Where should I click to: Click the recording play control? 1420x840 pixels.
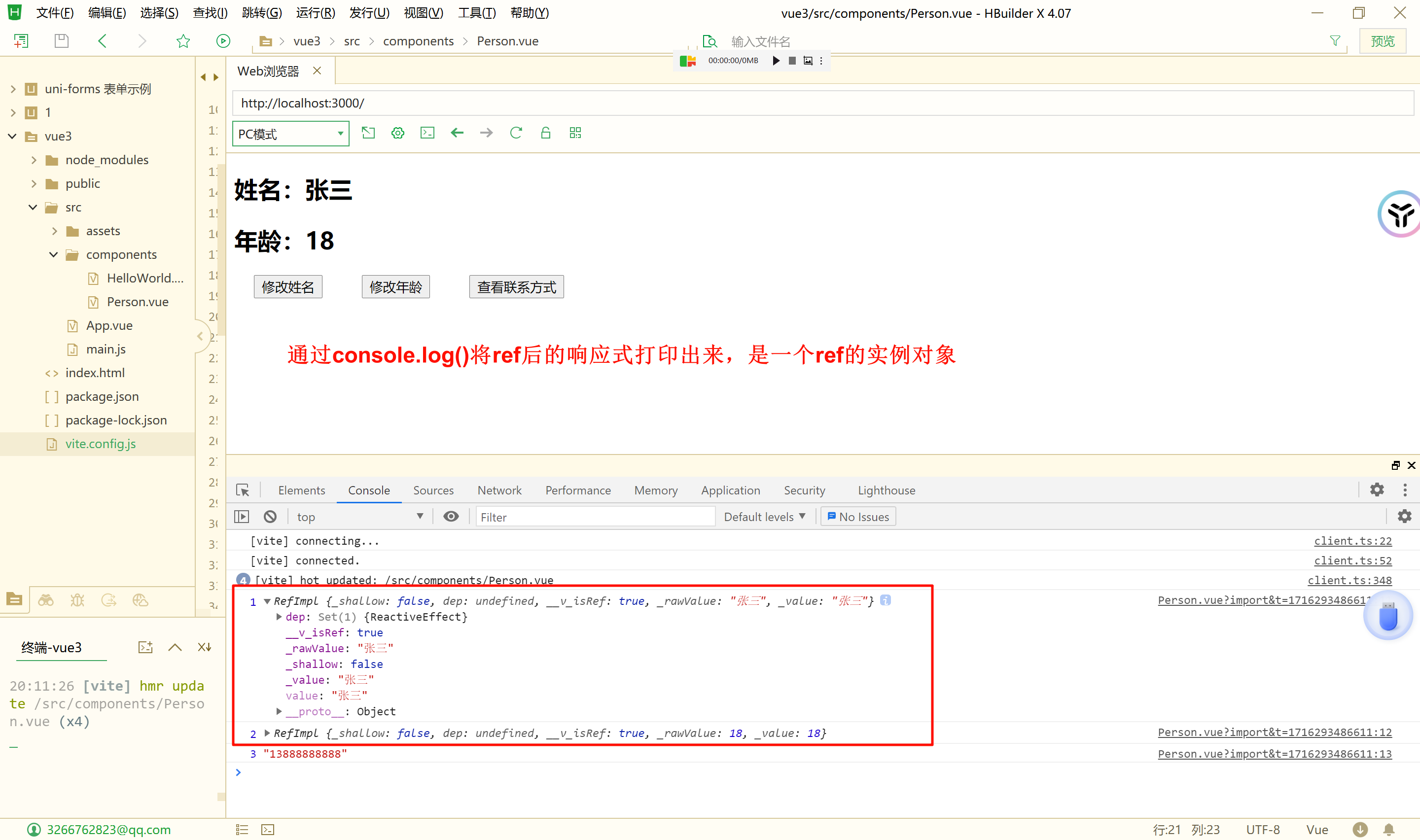[x=776, y=61]
